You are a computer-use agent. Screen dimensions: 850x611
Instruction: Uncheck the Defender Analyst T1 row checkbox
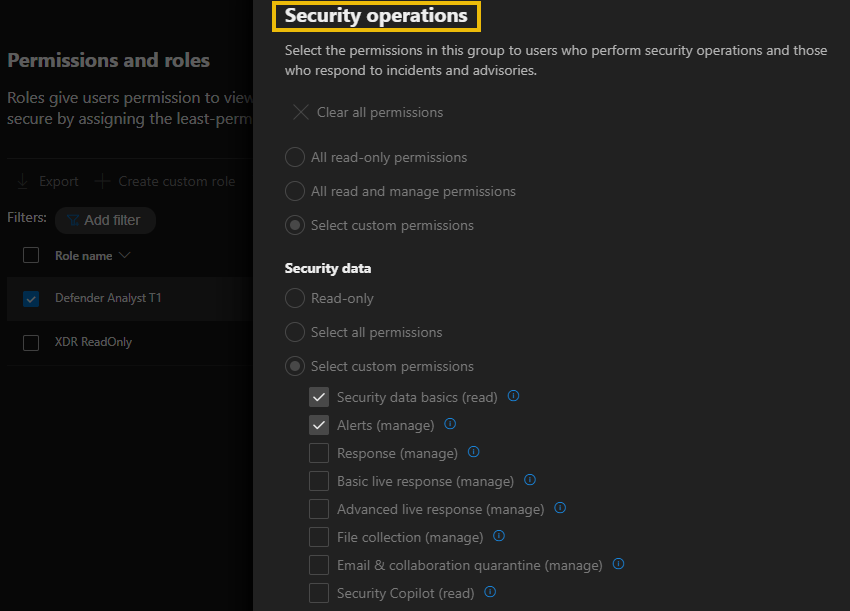click(30, 298)
